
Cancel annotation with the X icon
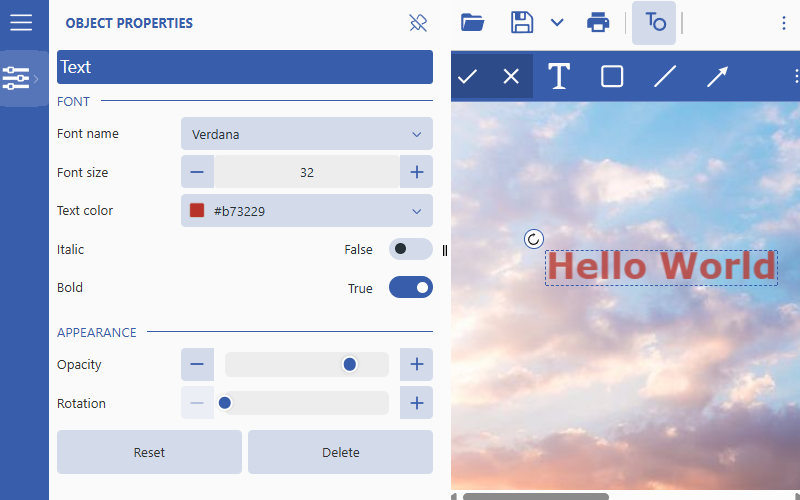tap(511, 77)
